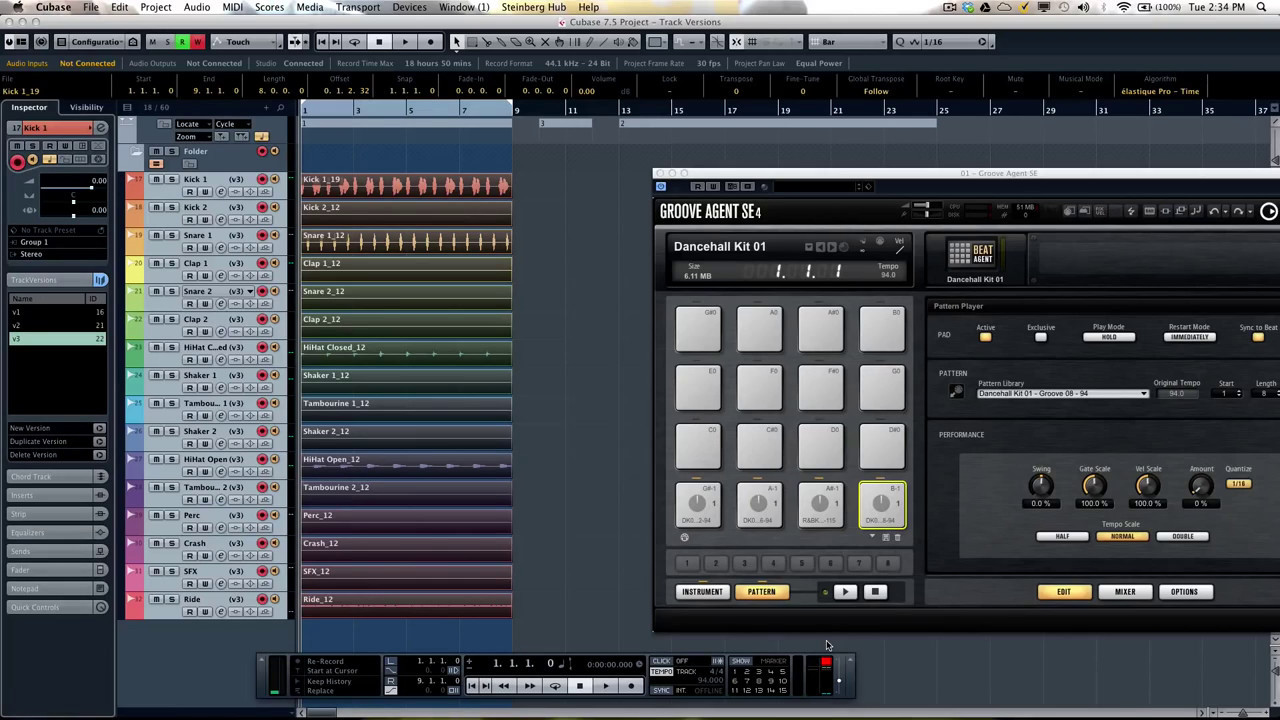Open Steinberg Hub menu
1280x720 pixels.
pos(533,7)
